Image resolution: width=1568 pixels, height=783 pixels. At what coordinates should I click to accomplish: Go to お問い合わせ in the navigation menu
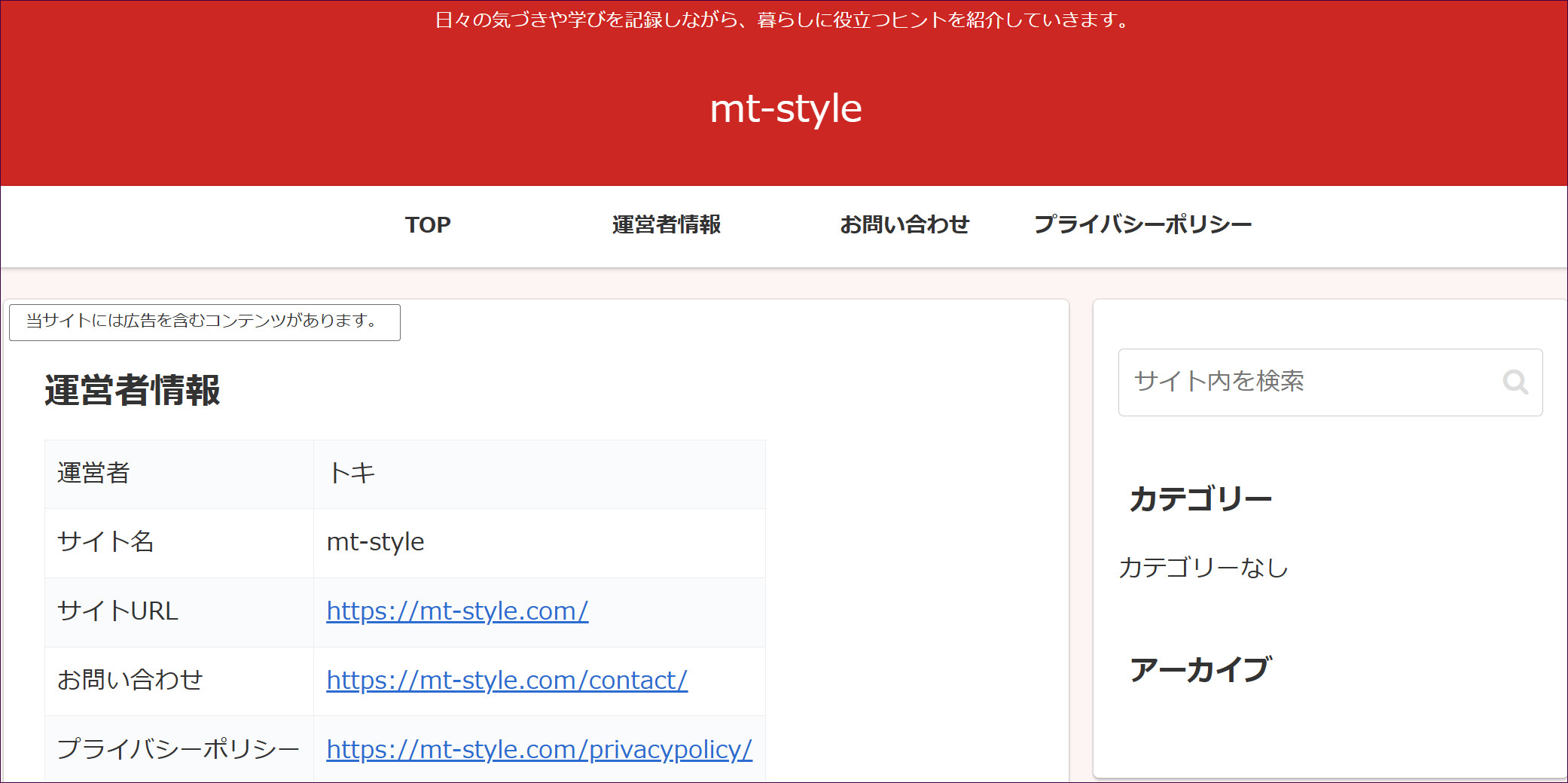(904, 224)
